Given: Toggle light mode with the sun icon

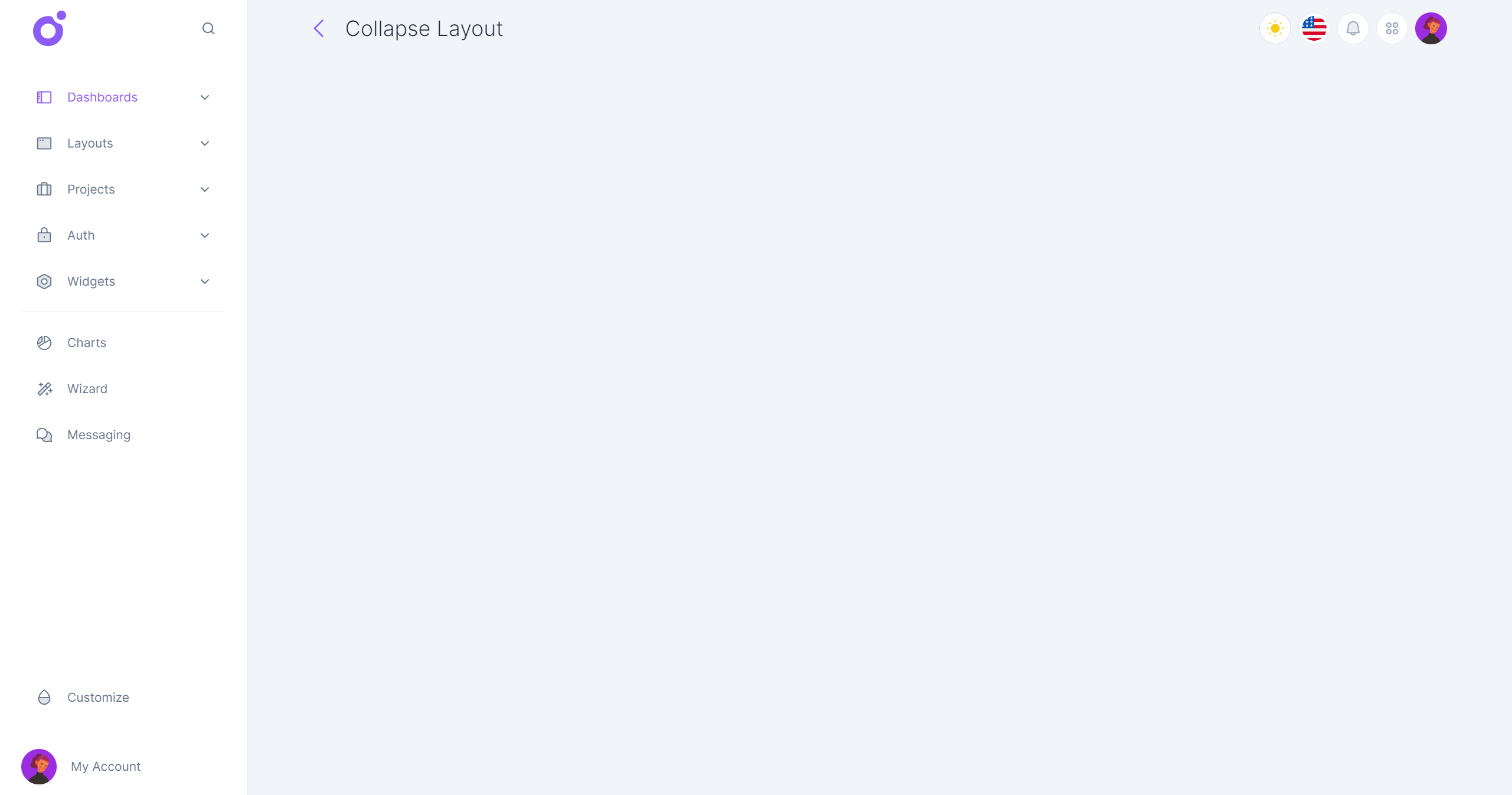Looking at the screenshot, I should coord(1275,28).
